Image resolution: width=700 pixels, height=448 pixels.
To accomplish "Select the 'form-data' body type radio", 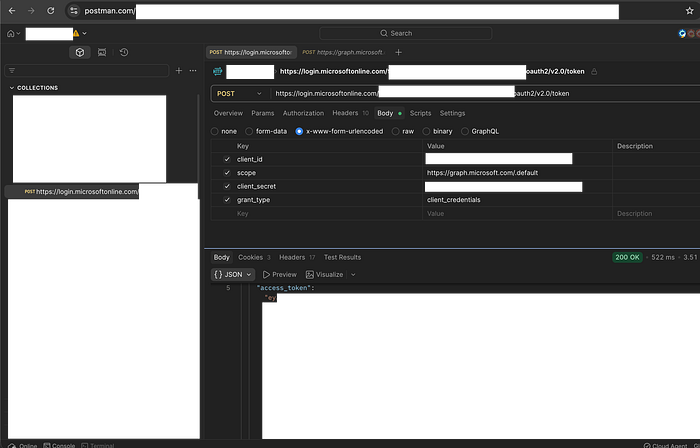I will click(249, 131).
